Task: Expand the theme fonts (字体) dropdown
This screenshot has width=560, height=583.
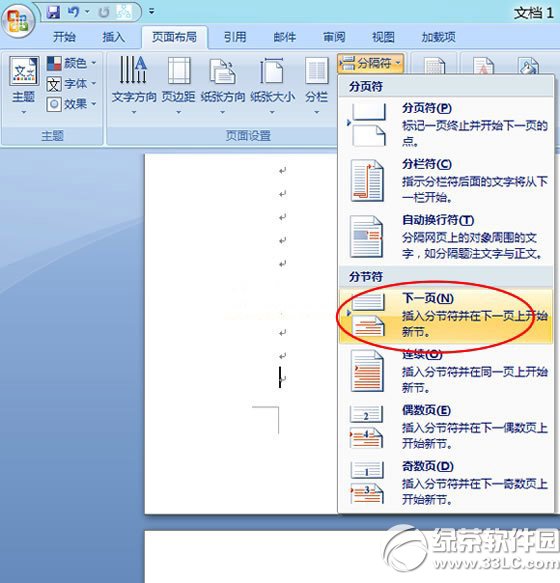Action: point(72,84)
